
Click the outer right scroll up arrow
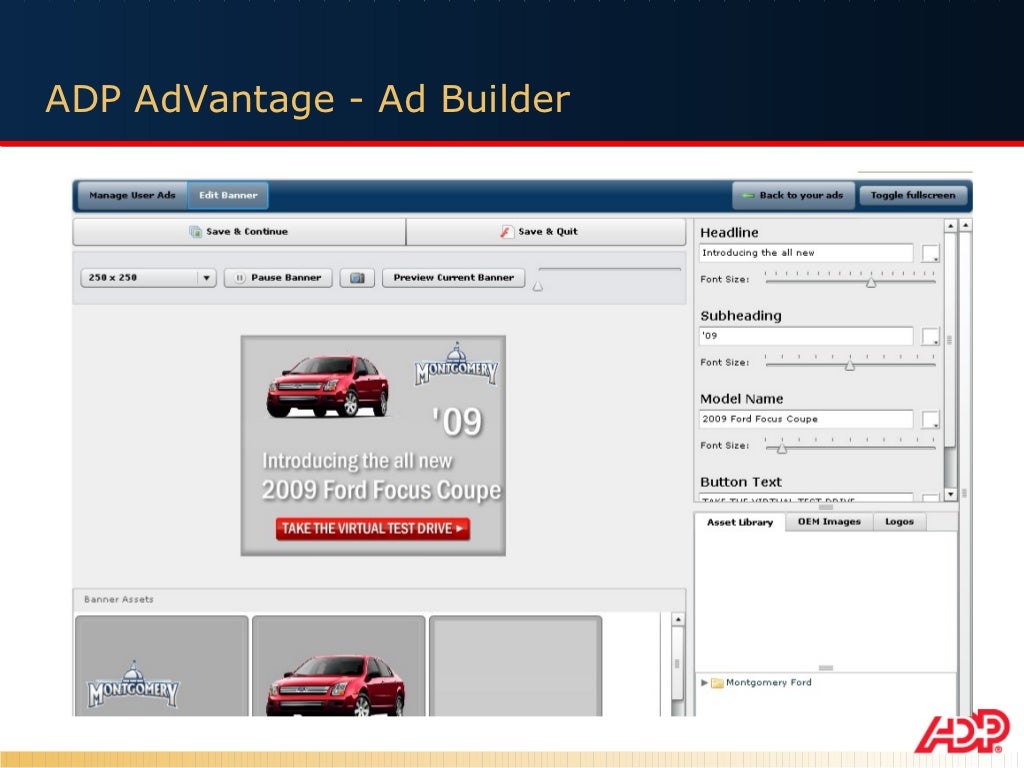click(965, 226)
